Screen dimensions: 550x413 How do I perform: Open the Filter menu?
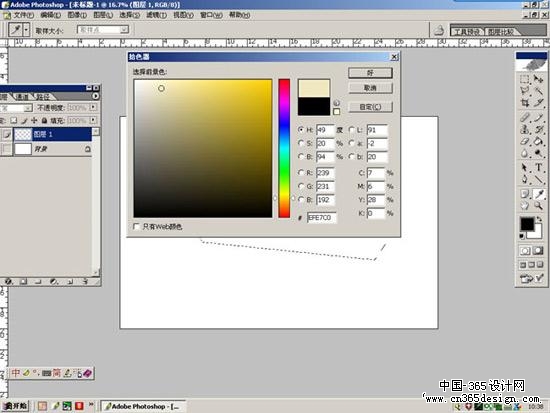pos(156,15)
